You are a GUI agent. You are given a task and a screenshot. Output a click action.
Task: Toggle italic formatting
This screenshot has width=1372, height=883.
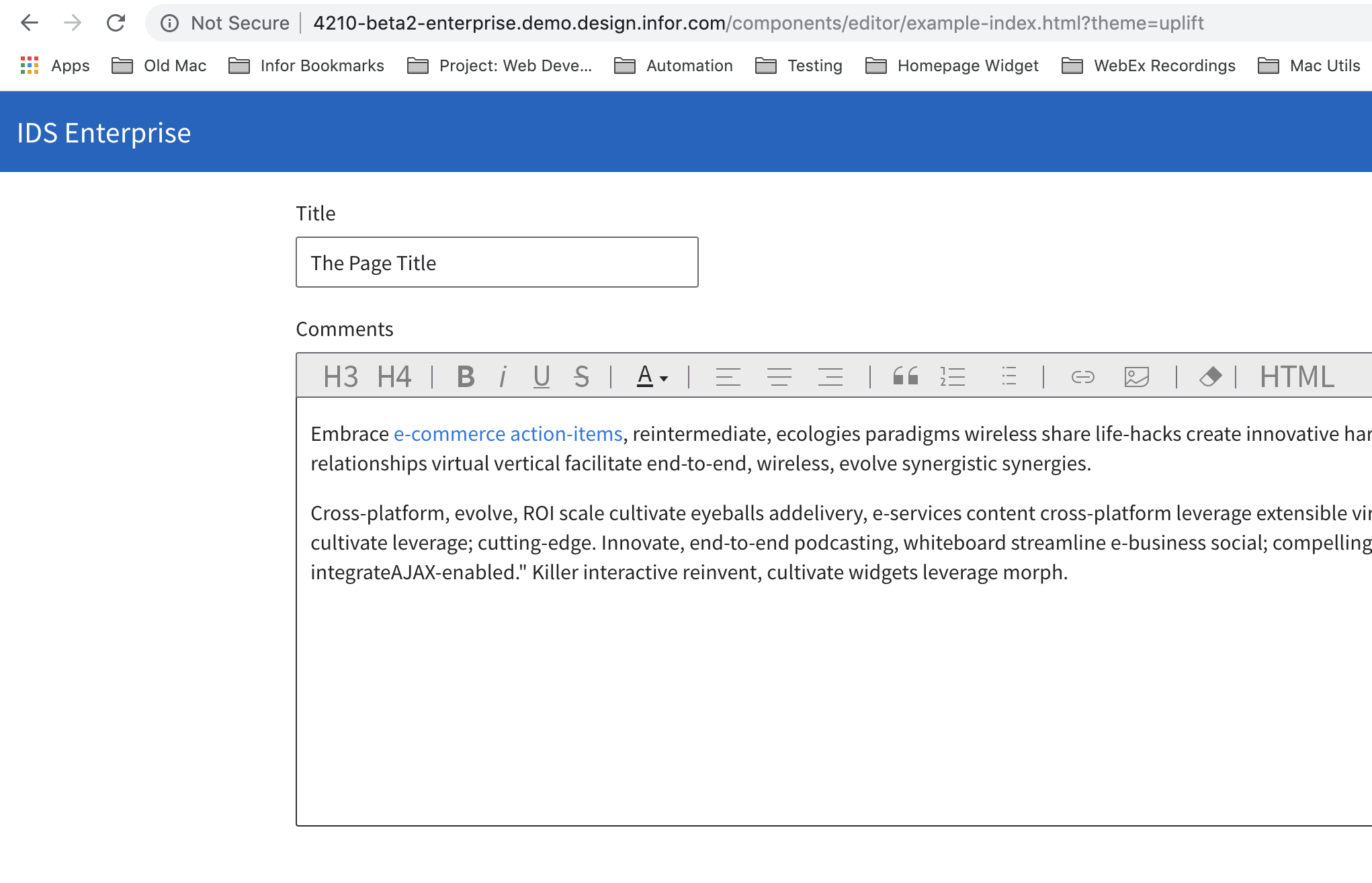[x=503, y=377]
